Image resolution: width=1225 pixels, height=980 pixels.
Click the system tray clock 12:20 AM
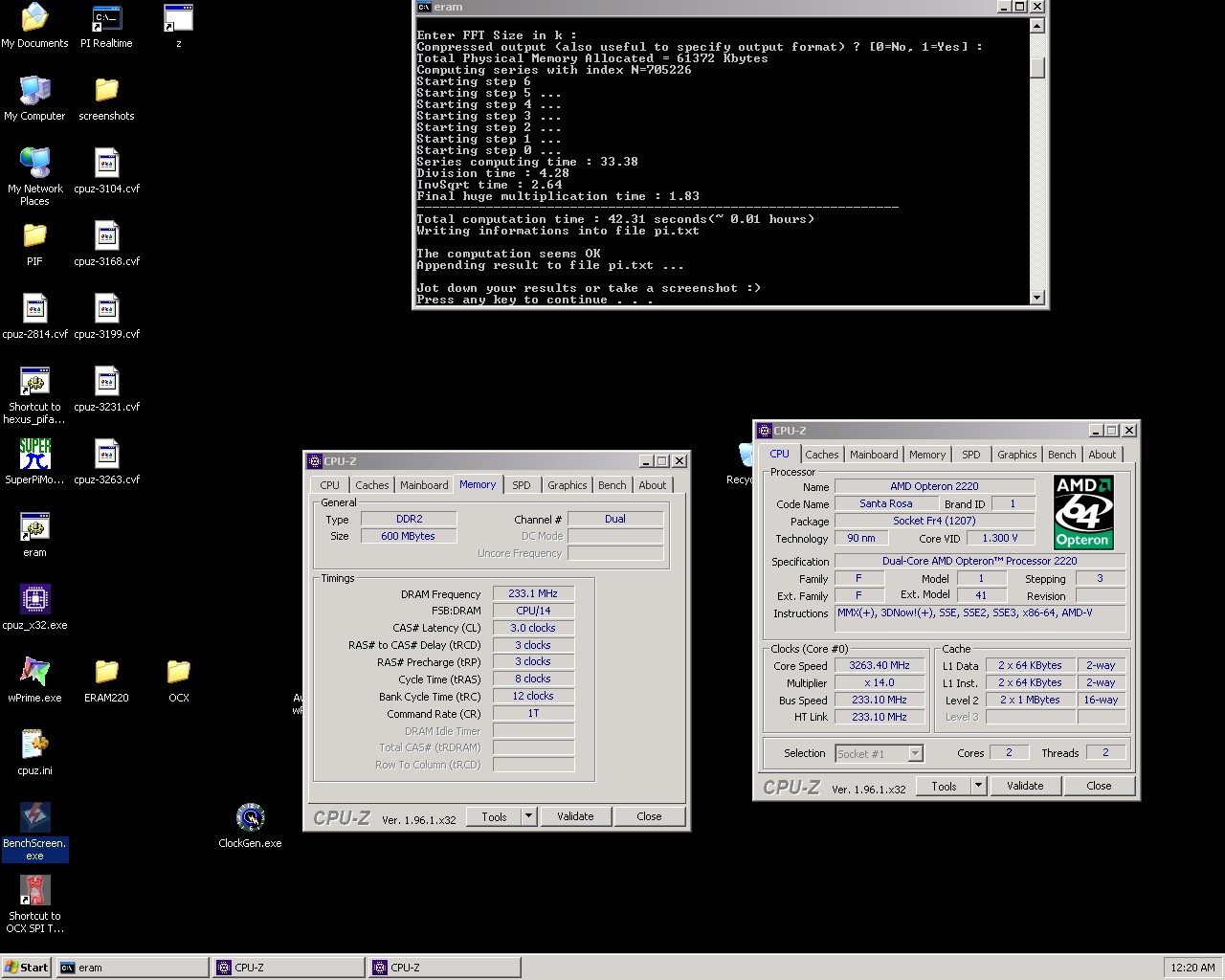tap(1192, 968)
